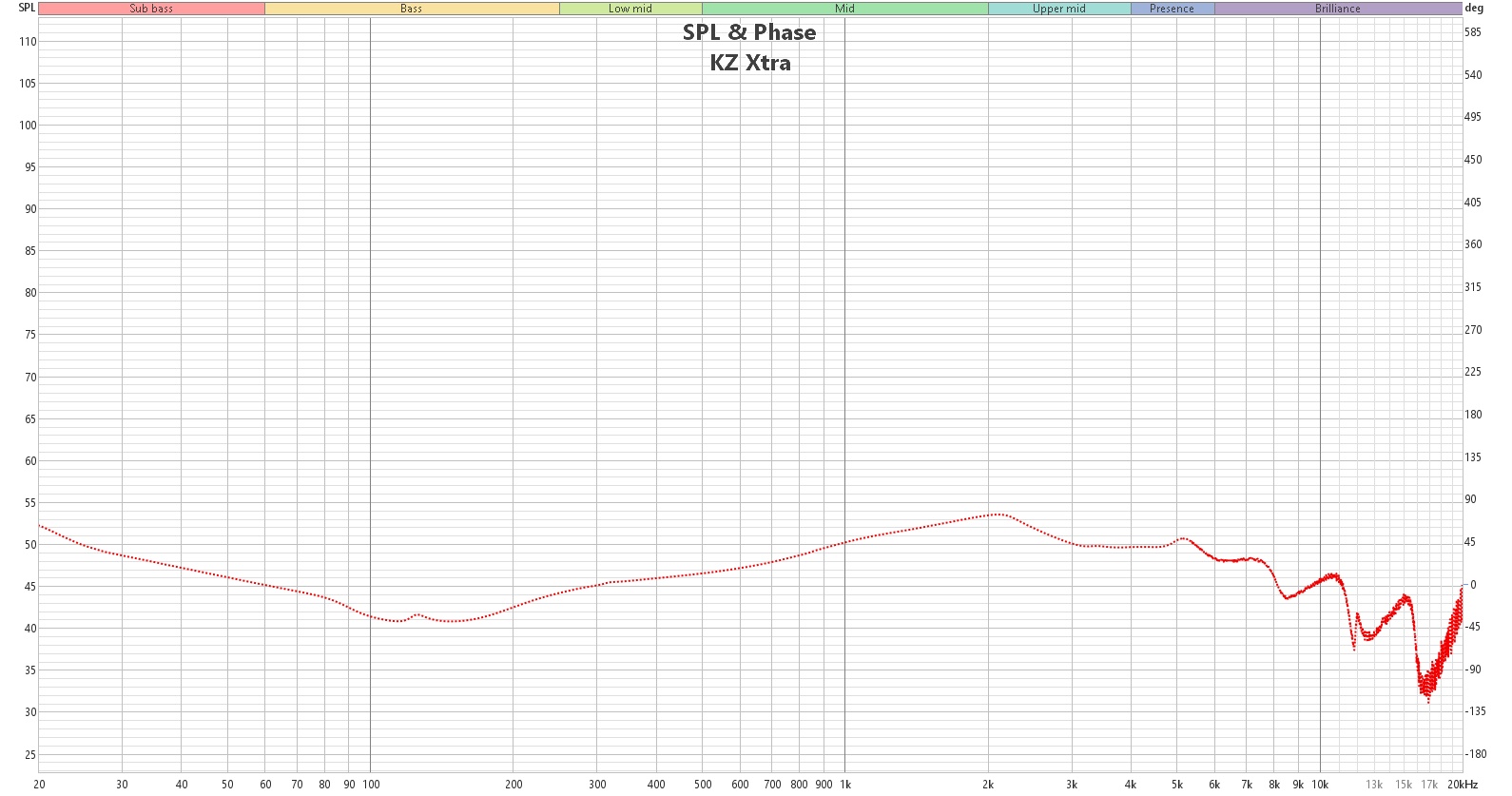Click the 10k tick on the frequency axis
The width and height of the screenshot is (1512, 796).
[x=1320, y=785]
